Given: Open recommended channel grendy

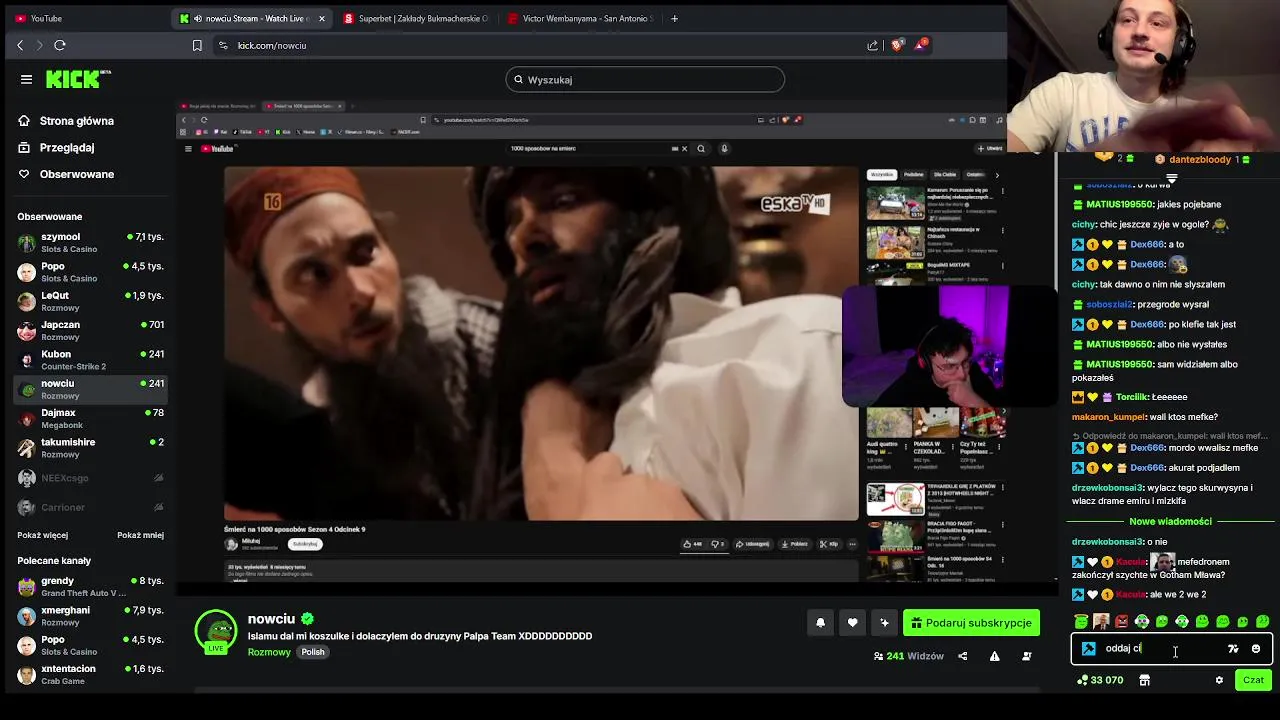Looking at the screenshot, I should coord(90,586).
